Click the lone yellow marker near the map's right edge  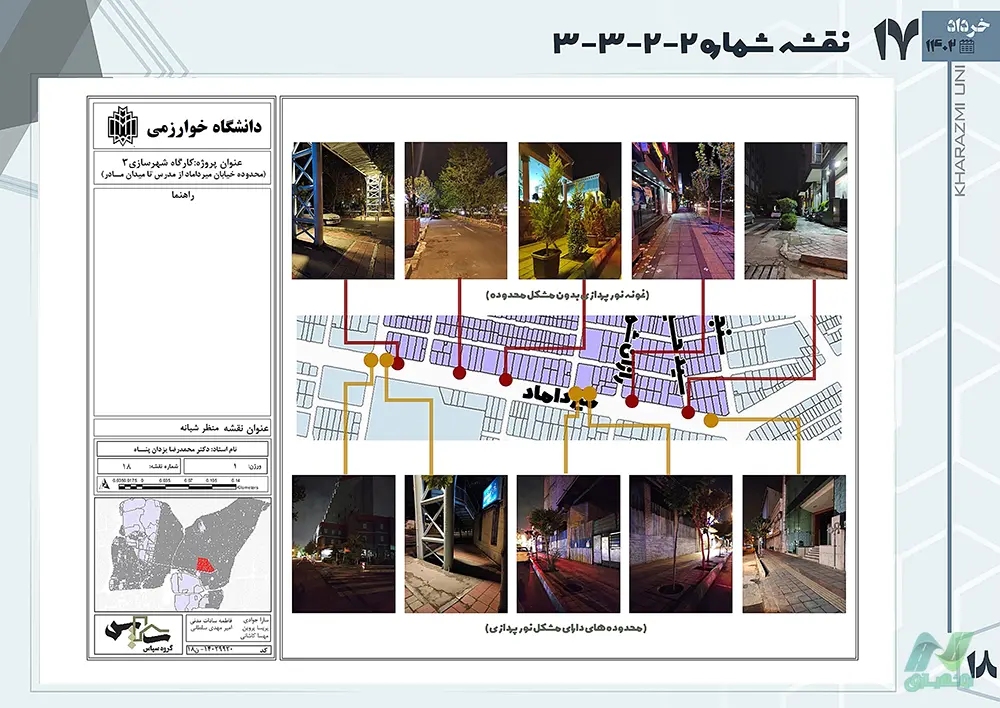click(x=711, y=420)
